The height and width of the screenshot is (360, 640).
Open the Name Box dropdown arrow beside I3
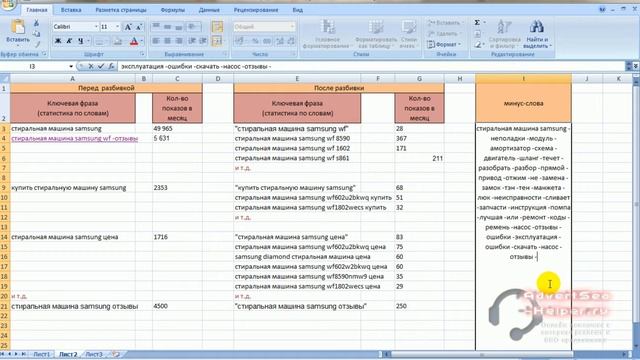71,66
